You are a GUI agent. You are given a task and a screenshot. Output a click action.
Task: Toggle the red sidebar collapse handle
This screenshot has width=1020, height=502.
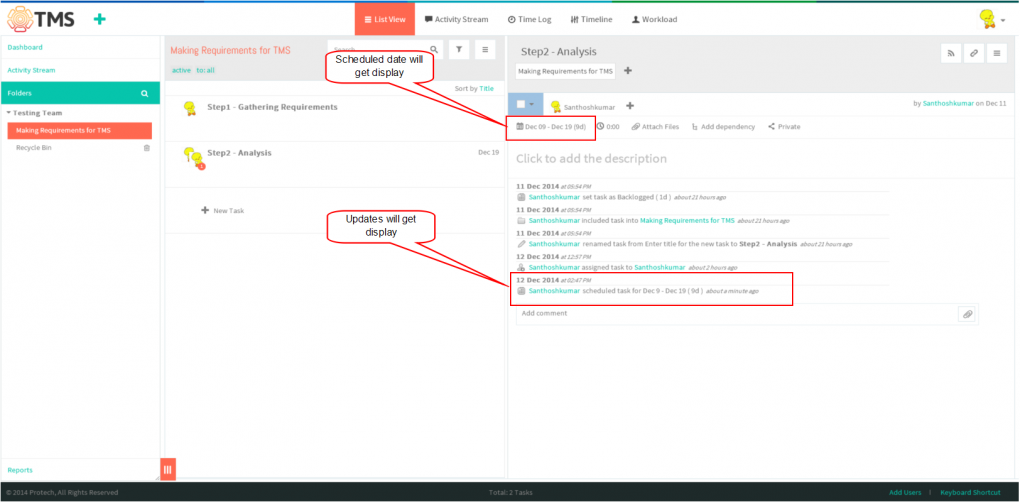pyautogui.click(x=168, y=469)
